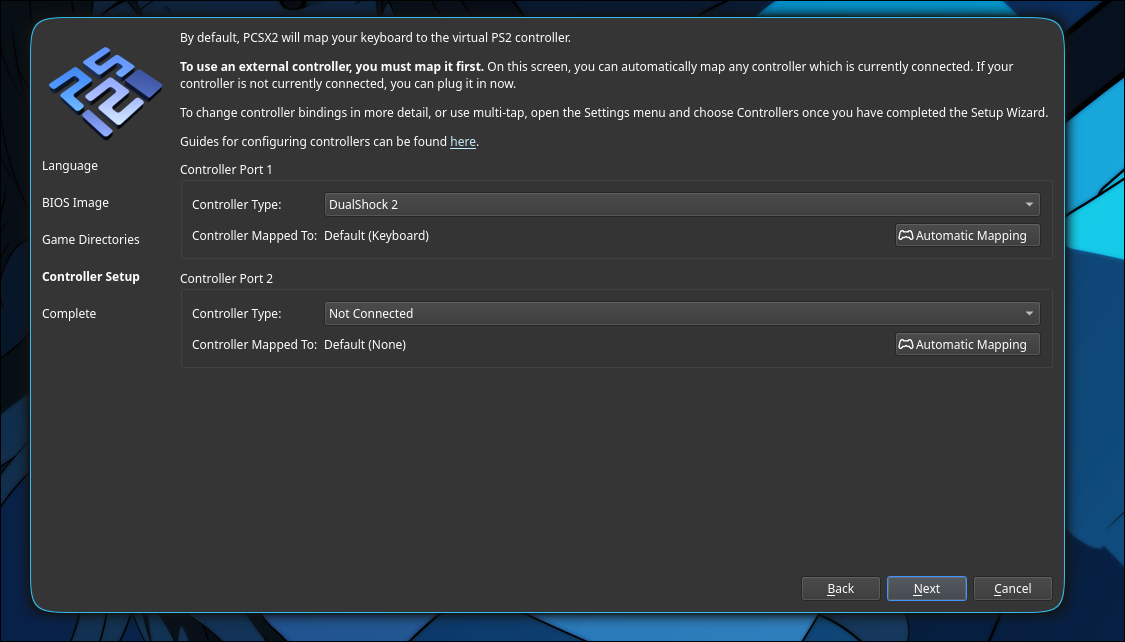Go to the Language wizard step
The width and height of the screenshot is (1125, 642).
coord(70,166)
